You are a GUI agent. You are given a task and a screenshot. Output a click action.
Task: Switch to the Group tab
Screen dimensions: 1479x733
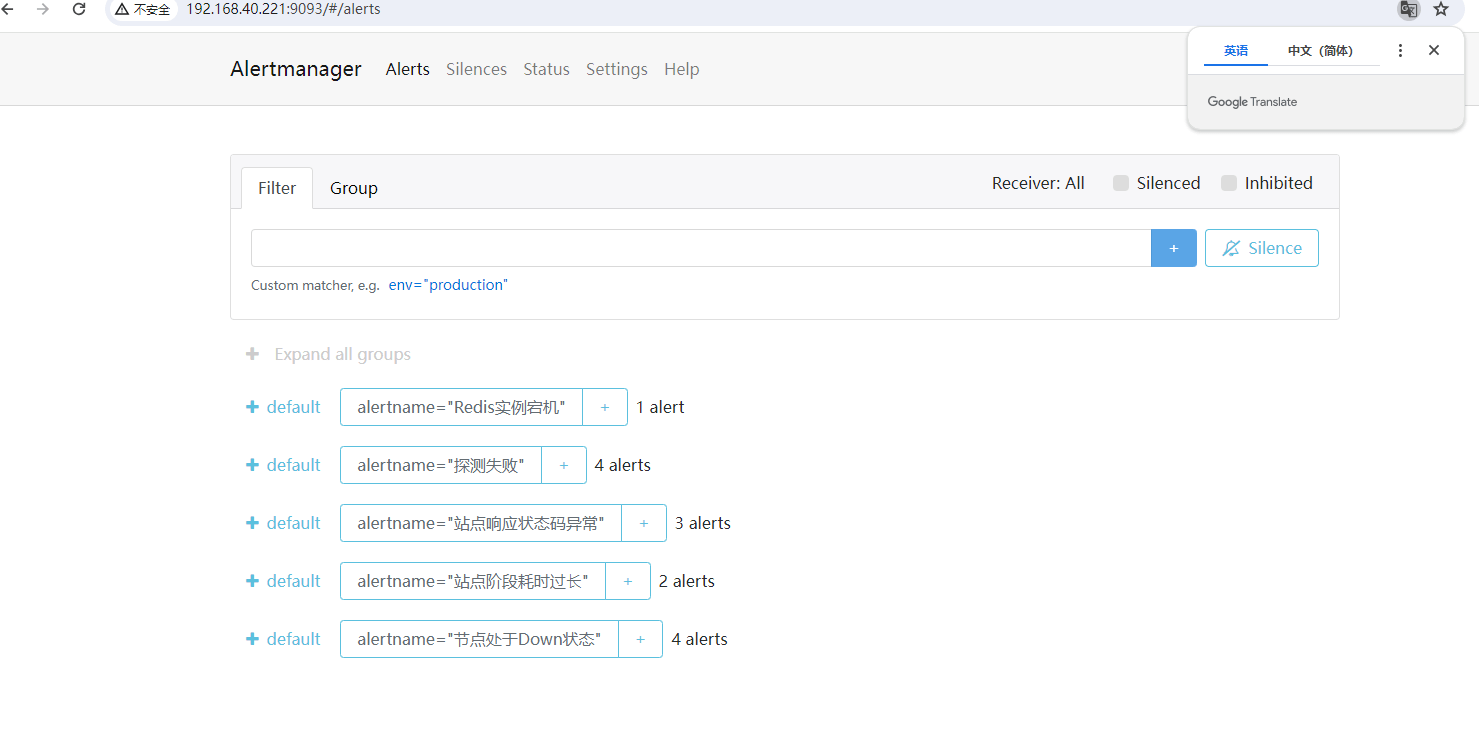tap(354, 188)
